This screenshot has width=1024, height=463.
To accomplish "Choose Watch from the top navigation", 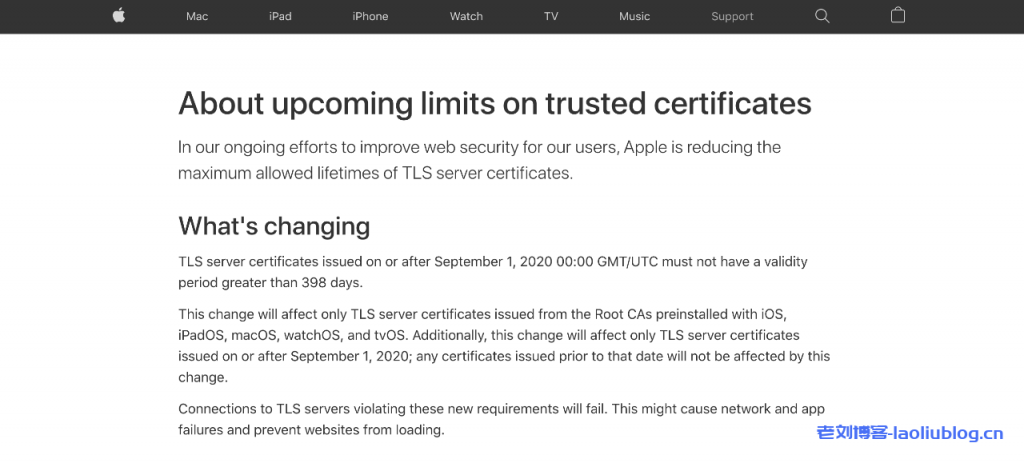I will pyautogui.click(x=466, y=17).
